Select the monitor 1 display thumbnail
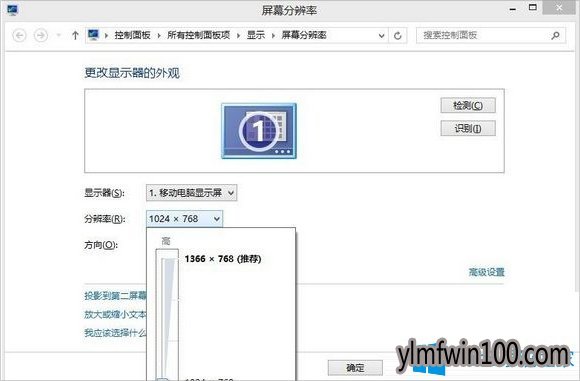 [x=259, y=131]
